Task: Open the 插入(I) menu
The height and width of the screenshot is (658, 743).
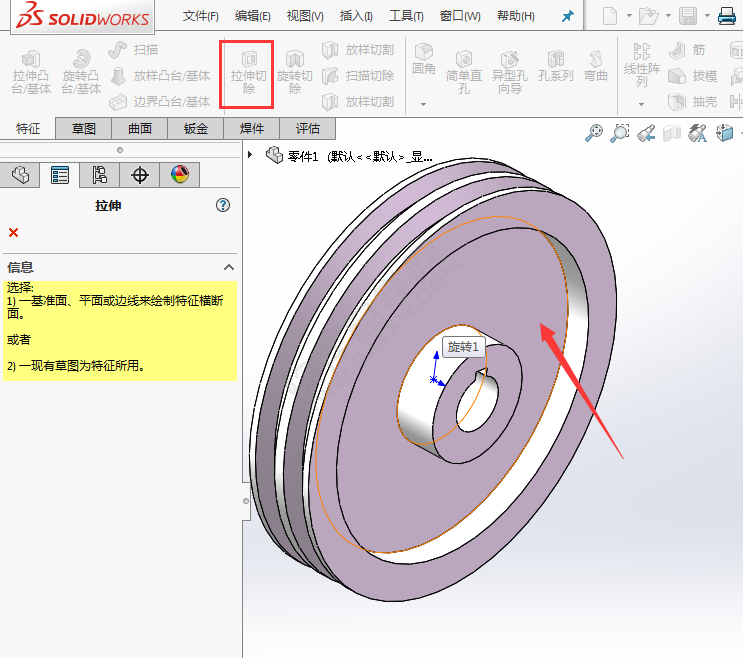Action: point(356,16)
